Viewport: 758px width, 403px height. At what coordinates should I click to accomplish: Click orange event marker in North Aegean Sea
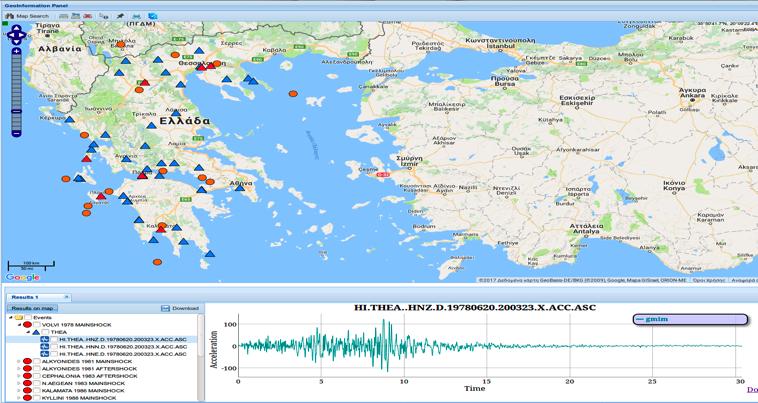293,94
